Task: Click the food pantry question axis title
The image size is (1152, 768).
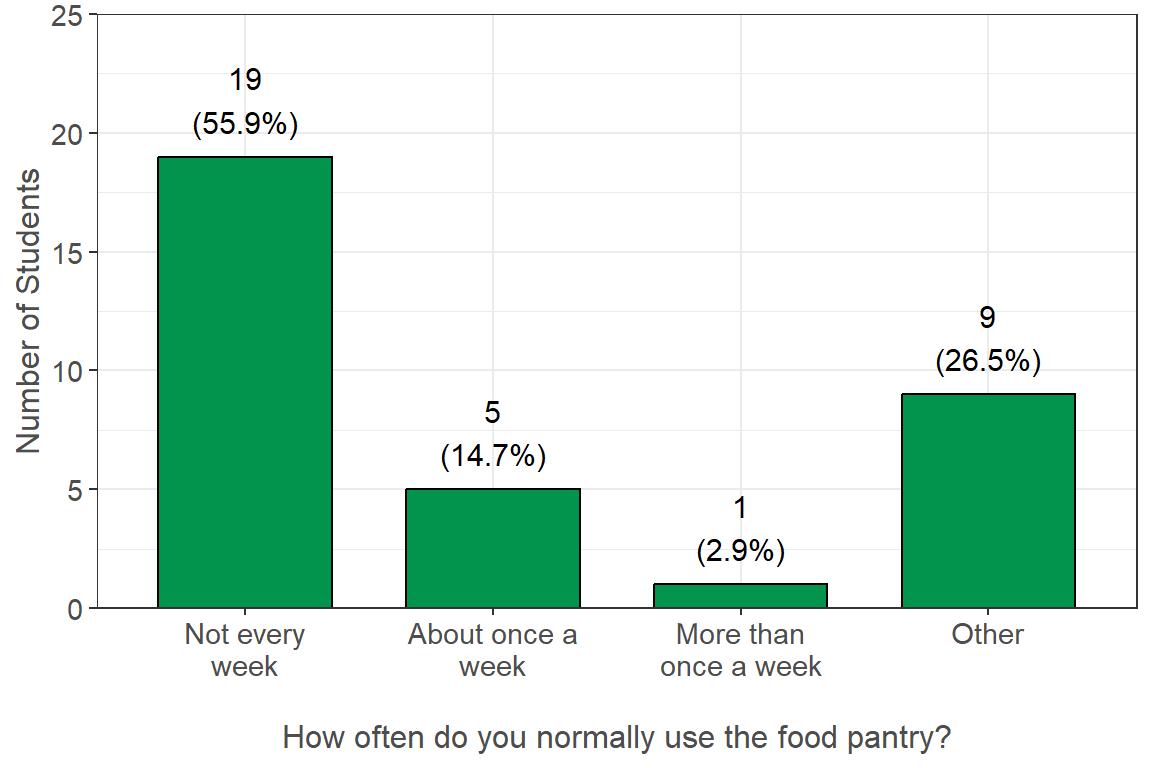Action: [x=616, y=738]
